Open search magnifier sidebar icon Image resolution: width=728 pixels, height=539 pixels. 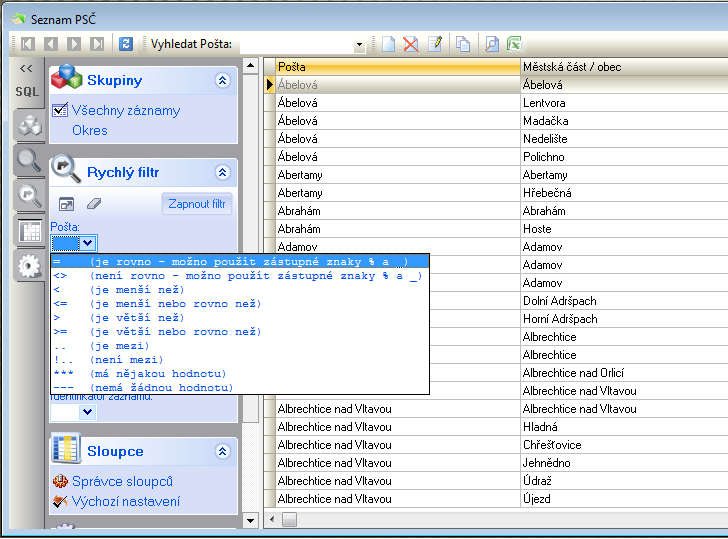point(29,161)
